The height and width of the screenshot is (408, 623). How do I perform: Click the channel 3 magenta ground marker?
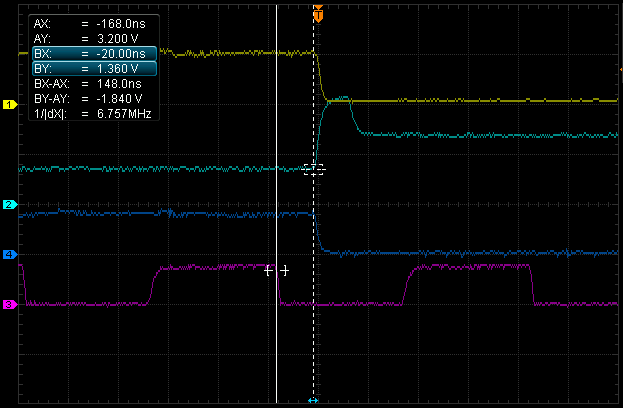pos(10,305)
